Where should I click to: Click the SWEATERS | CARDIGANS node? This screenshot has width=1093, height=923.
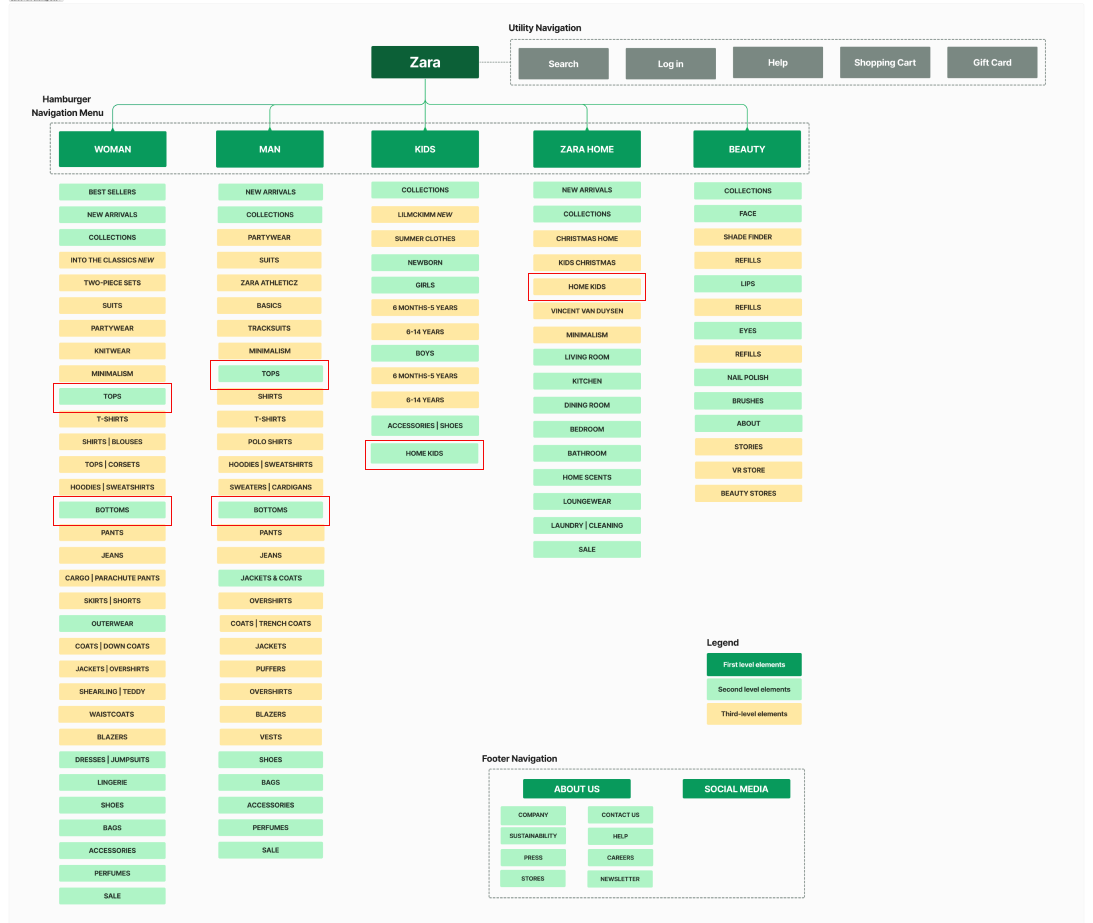click(x=270, y=487)
